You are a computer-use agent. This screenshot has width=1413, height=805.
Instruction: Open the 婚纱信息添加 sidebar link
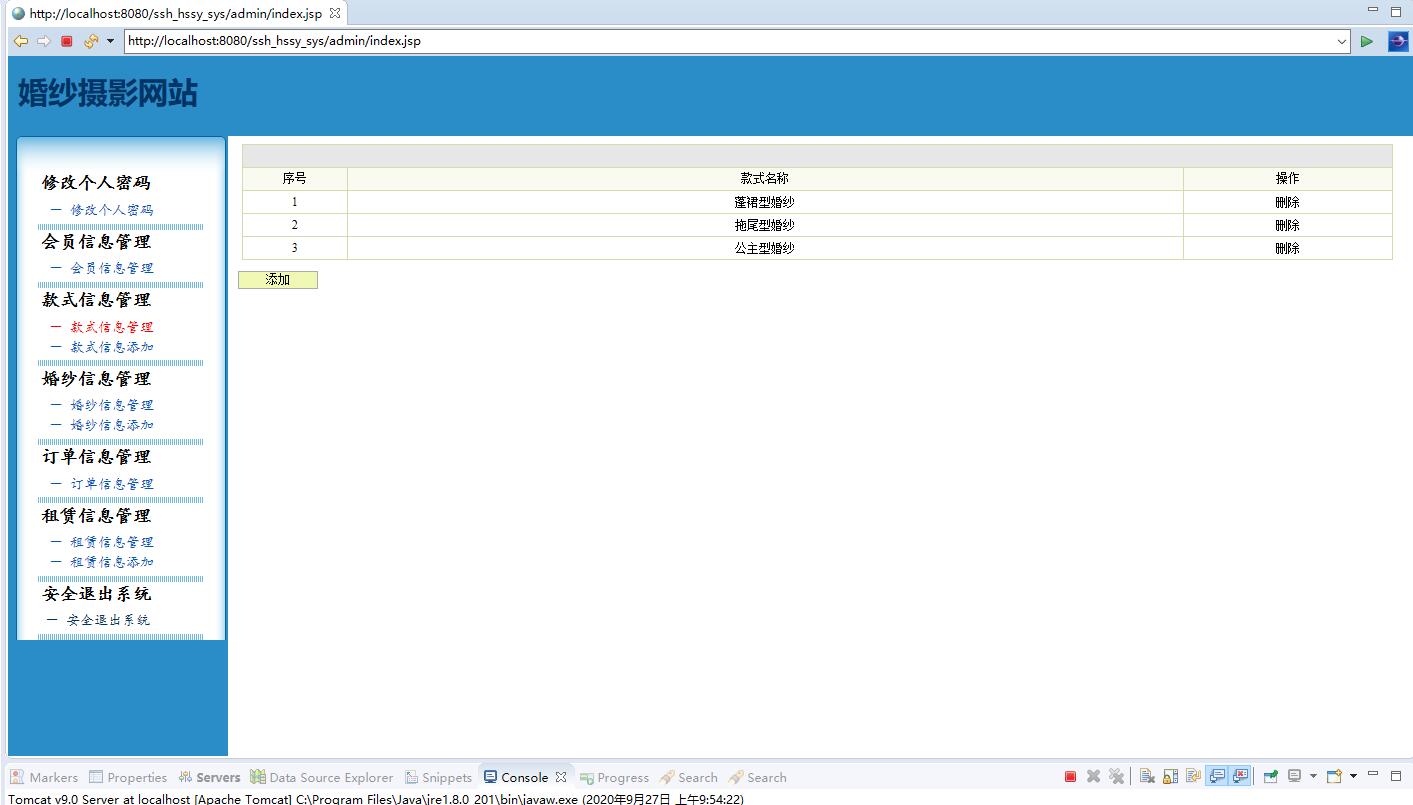click(x=112, y=425)
